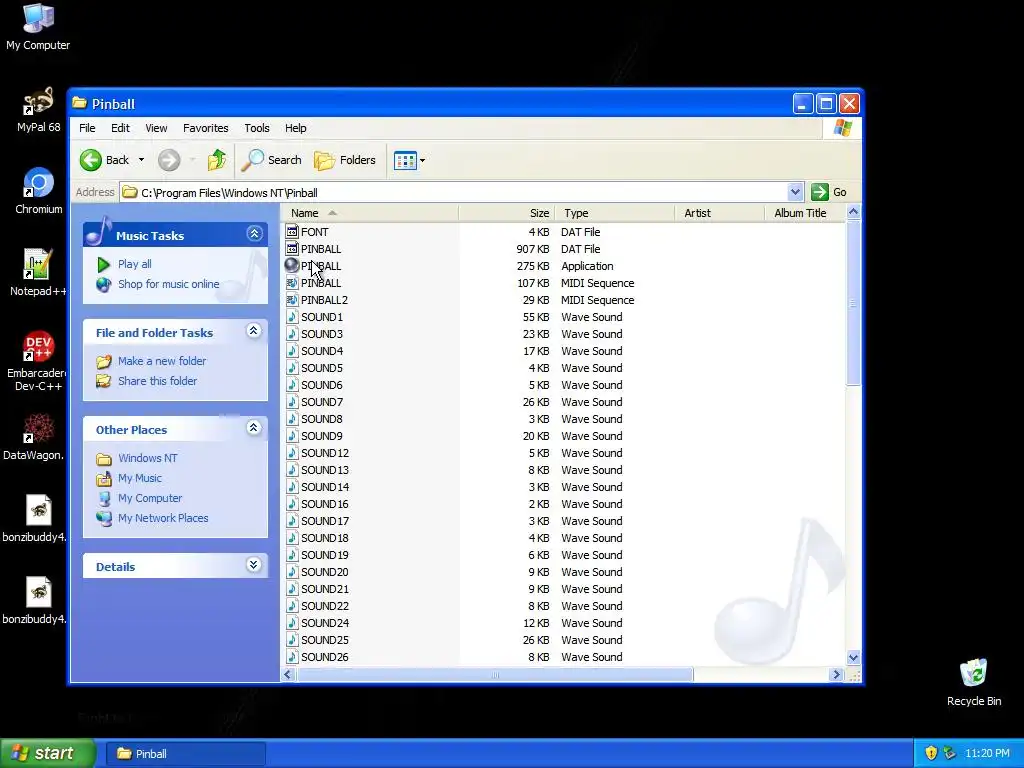Click the vertical scrollbar down arrow

click(853, 658)
